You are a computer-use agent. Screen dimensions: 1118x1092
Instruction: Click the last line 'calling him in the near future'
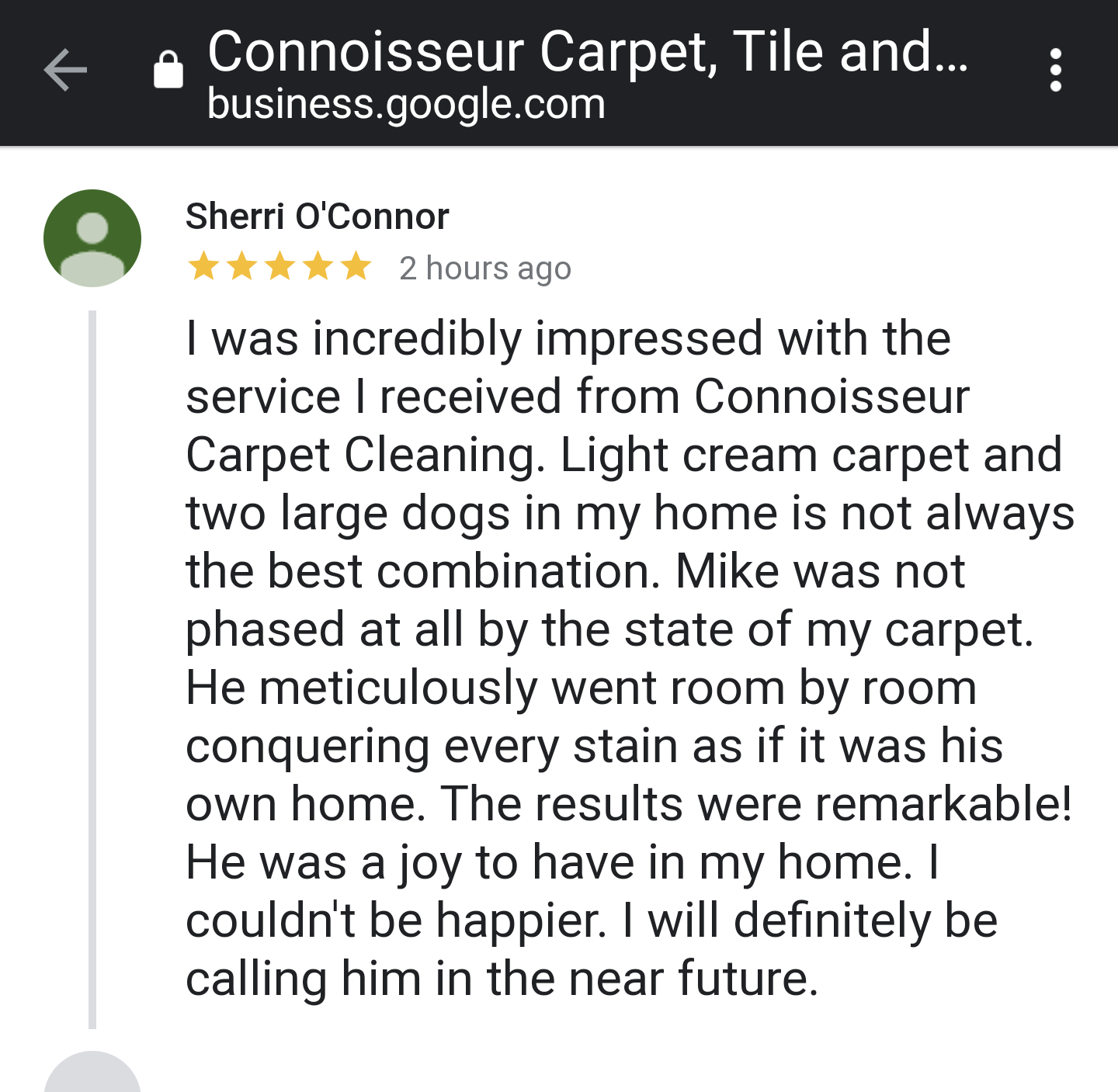(x=502, y=979)
